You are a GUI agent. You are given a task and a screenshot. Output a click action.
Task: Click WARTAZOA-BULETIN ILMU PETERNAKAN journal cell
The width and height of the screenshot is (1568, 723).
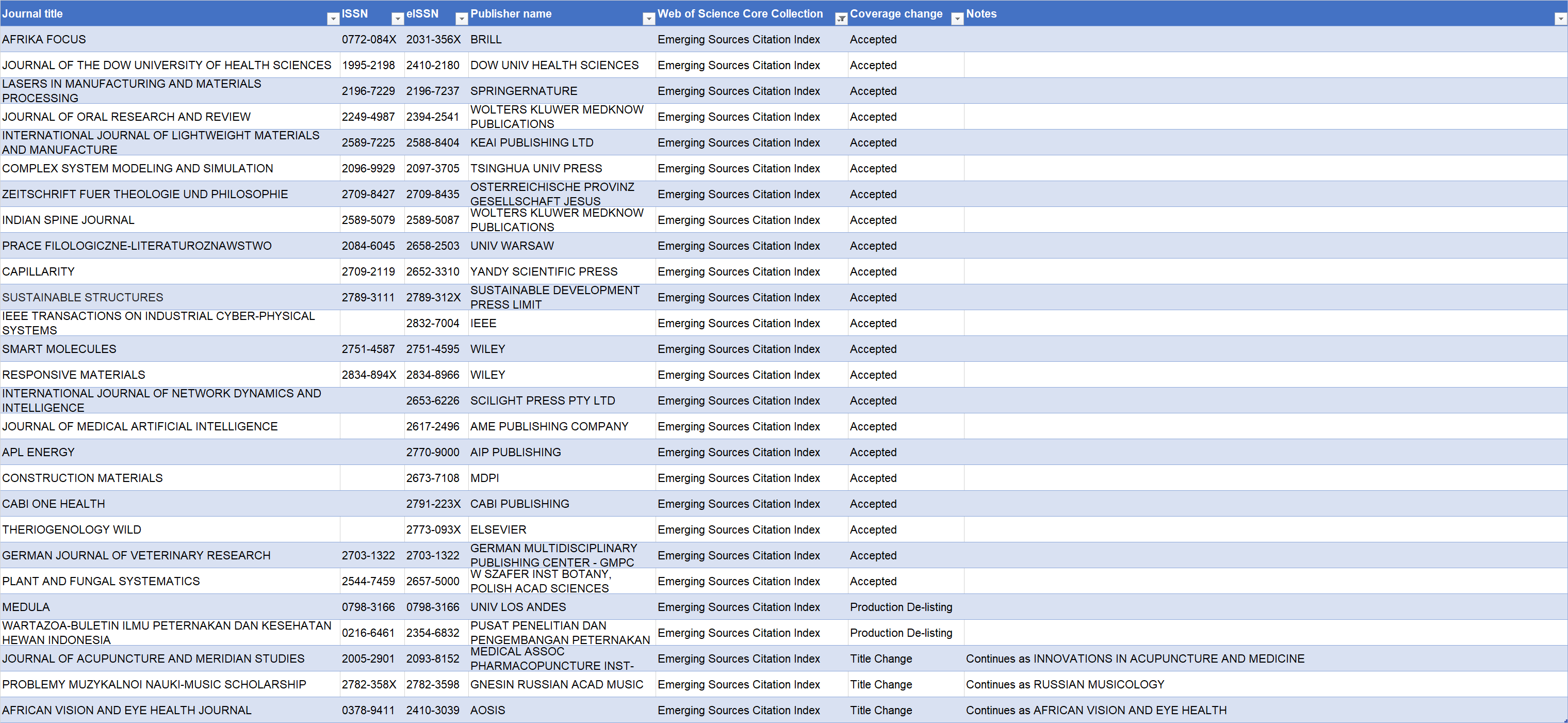[170, 633]
